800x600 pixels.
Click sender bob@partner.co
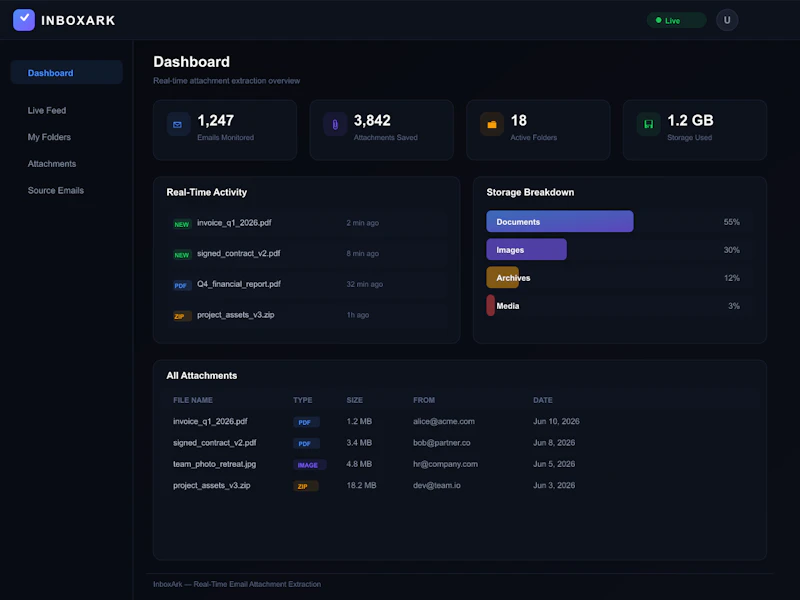(441, 443)
